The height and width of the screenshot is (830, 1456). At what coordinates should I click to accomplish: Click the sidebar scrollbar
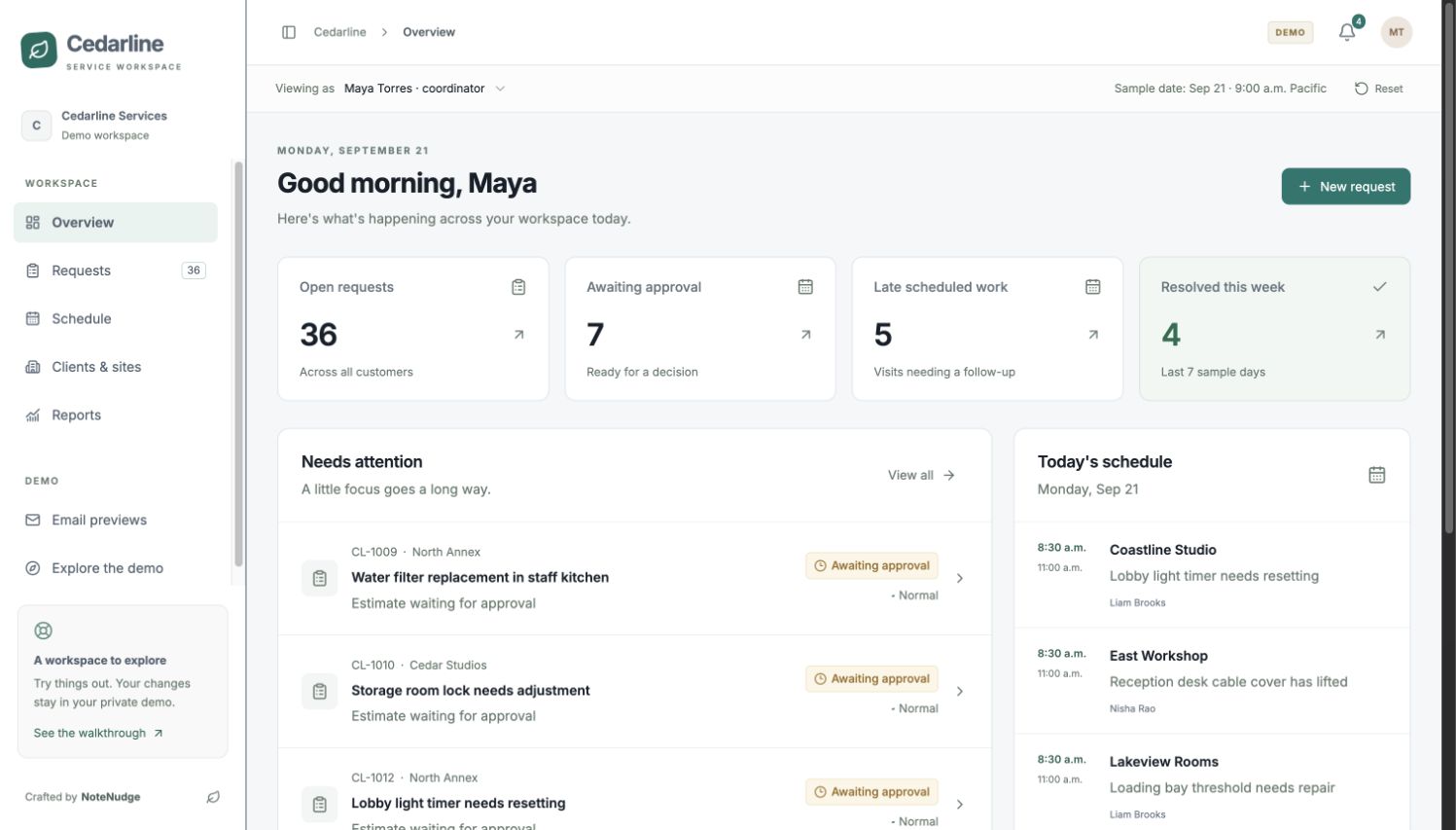[x=238, y=364]
